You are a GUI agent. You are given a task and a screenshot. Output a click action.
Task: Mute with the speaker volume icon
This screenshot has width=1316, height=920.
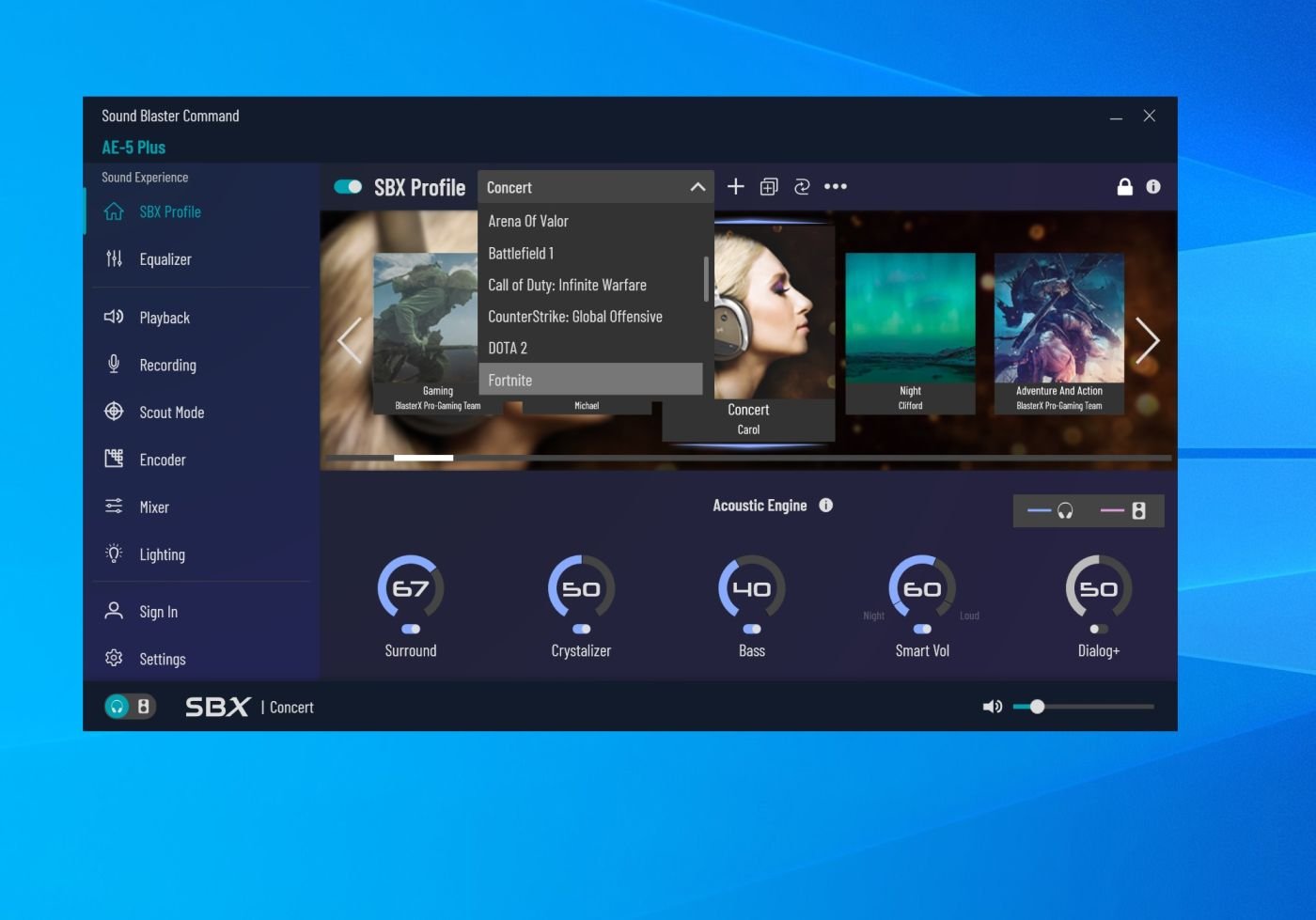click(993, 707)
